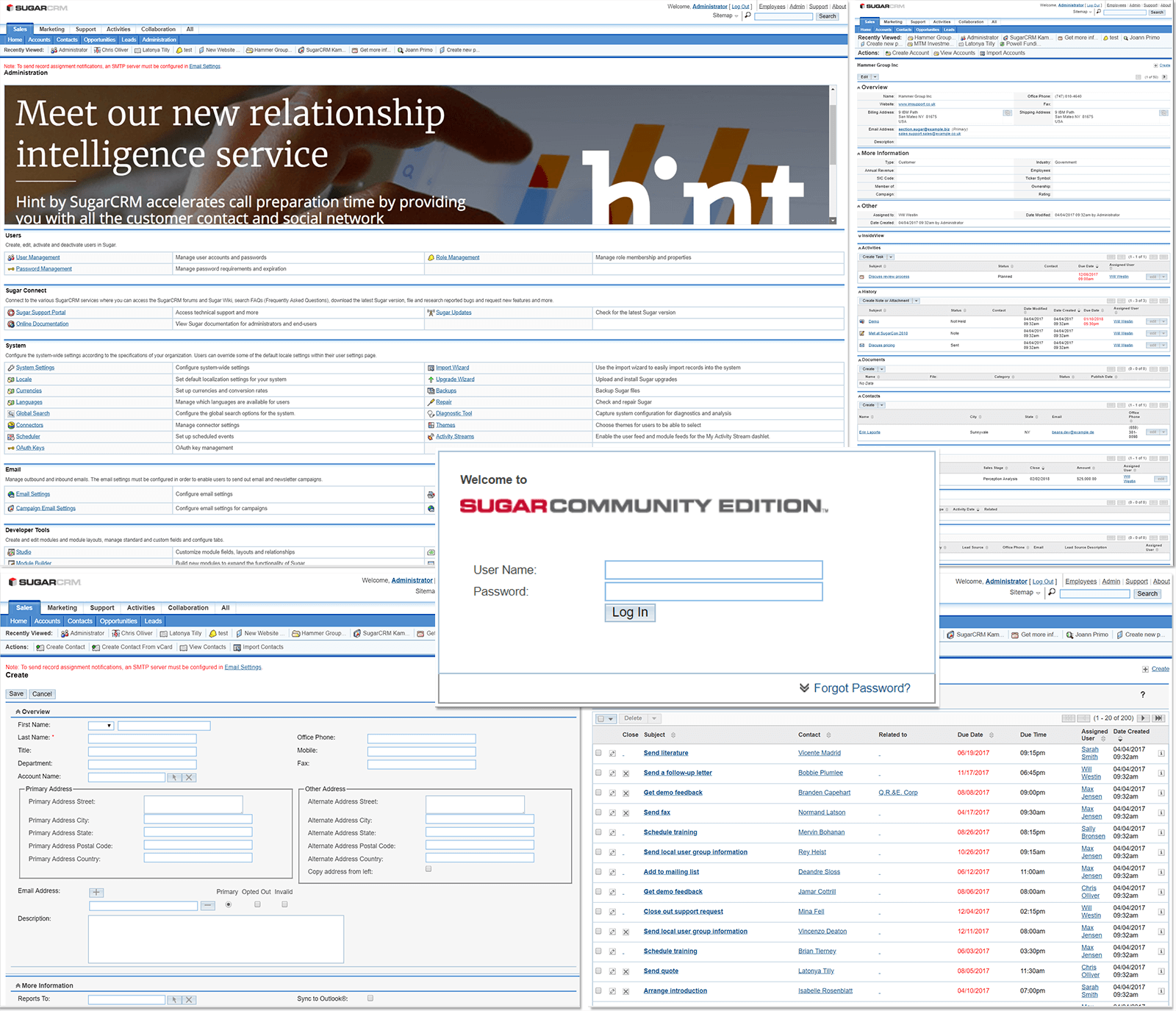Screen dimensions: 1176x1011
Task: Select the Primary email radio button
Action: pyautogui.click(x=229, y=904)
